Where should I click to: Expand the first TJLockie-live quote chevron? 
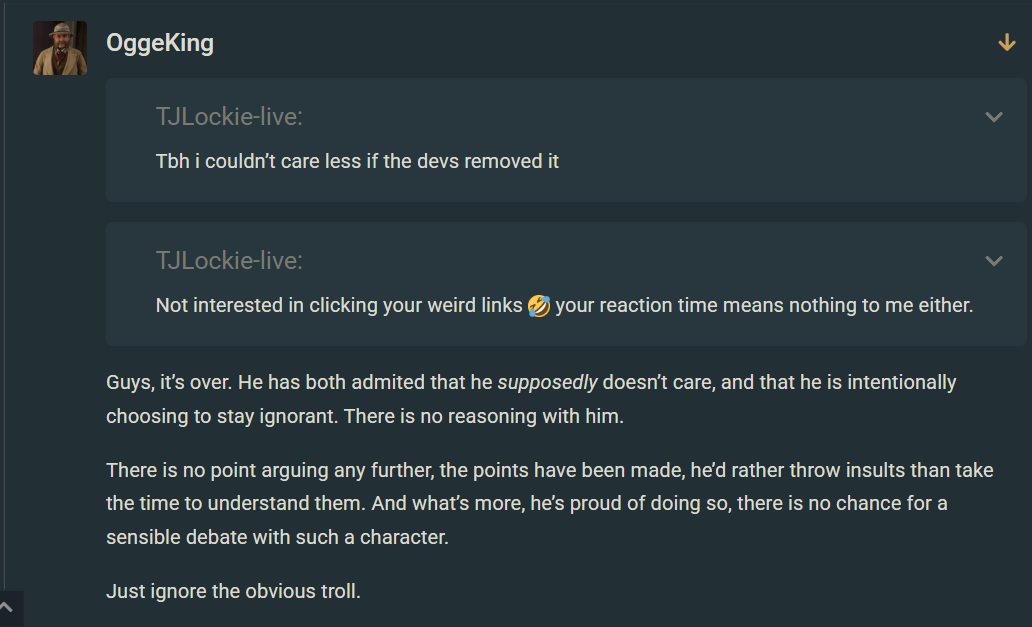pos(994,117)
